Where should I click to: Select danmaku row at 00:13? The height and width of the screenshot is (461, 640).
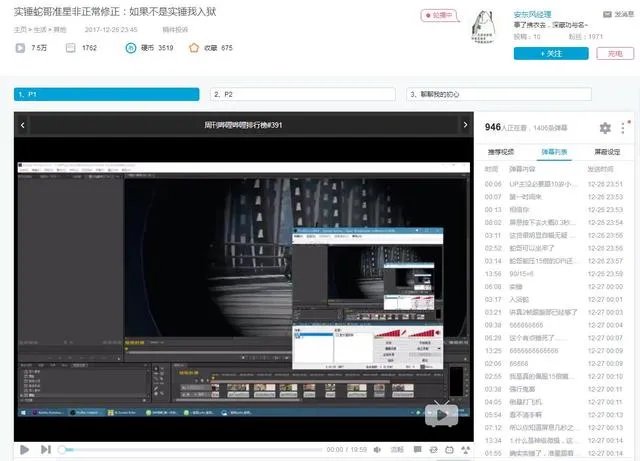[554, 209]
